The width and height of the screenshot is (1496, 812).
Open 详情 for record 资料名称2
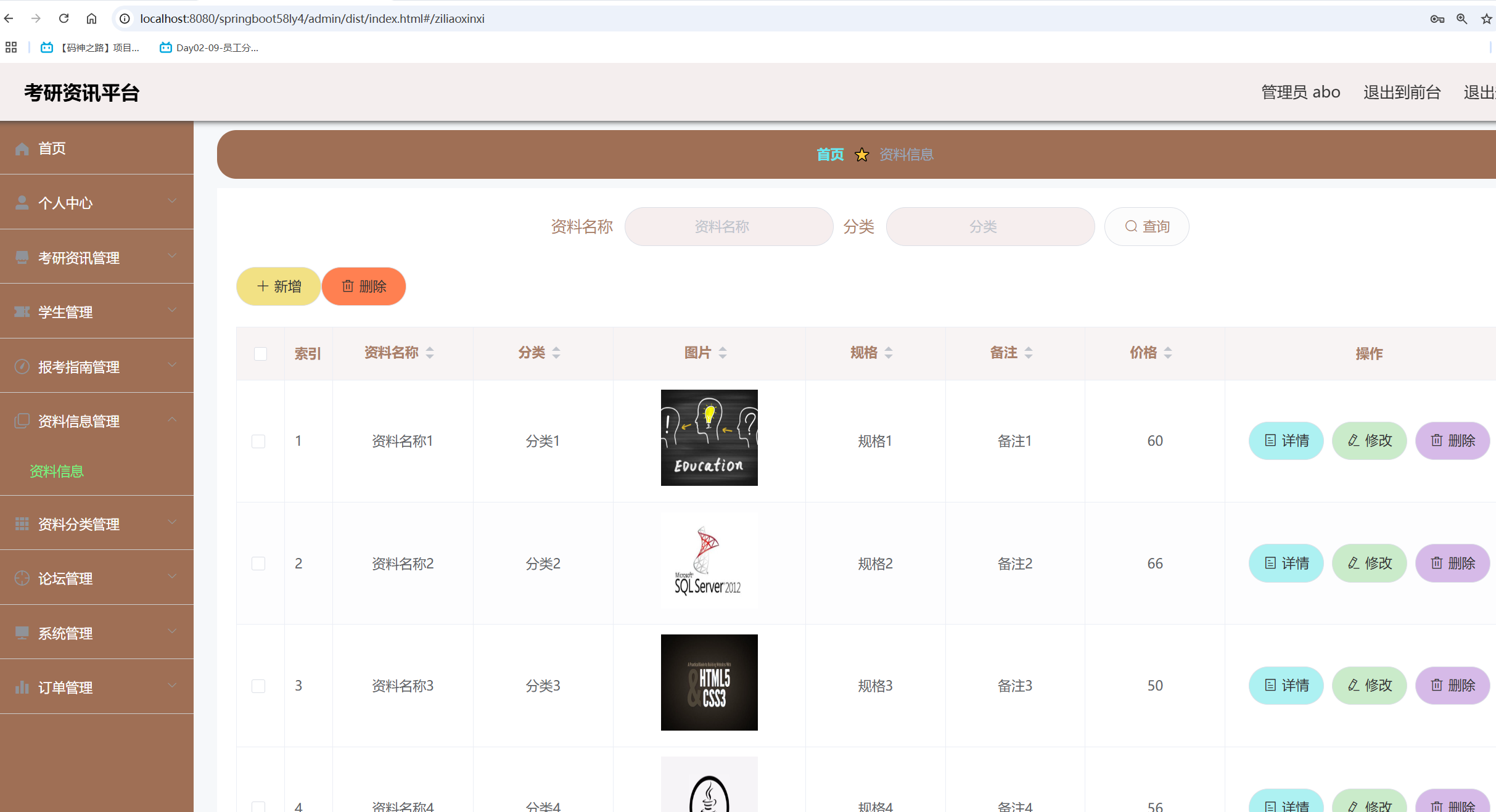1285,563
